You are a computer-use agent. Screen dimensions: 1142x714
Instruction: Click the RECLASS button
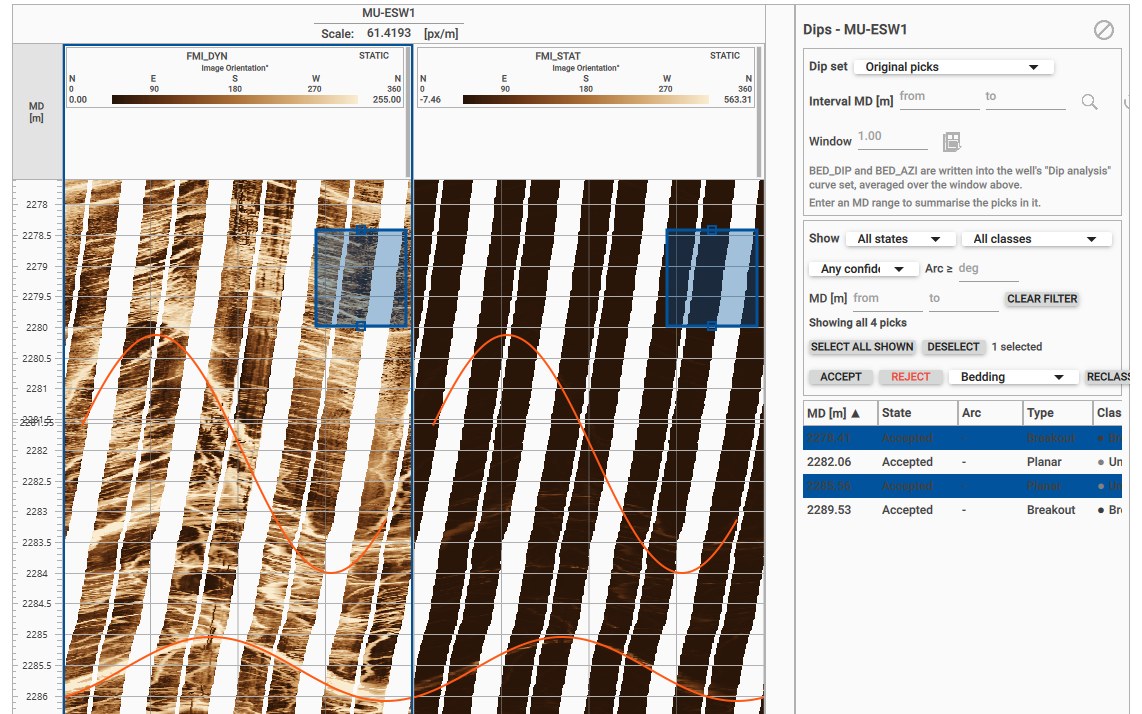tap(1107, 377)
